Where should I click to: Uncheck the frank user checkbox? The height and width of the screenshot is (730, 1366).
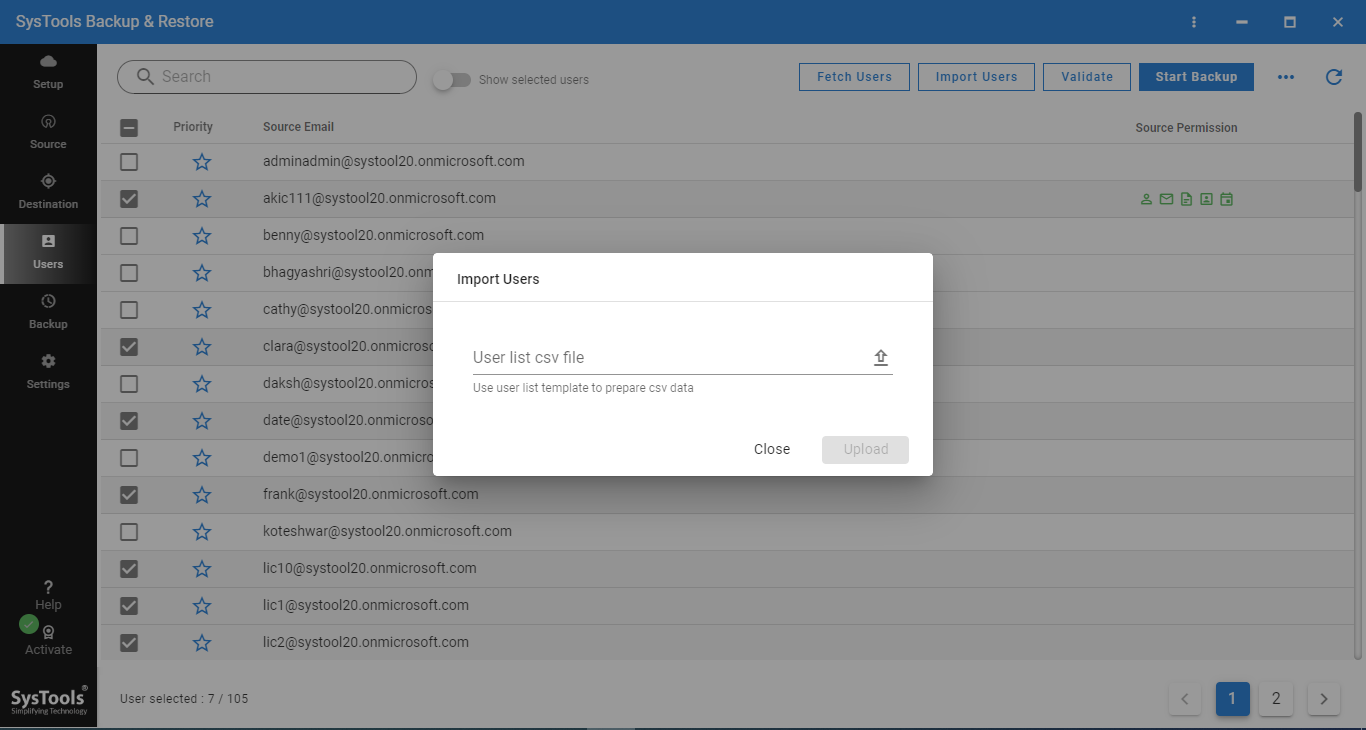(x=129, y=495)
